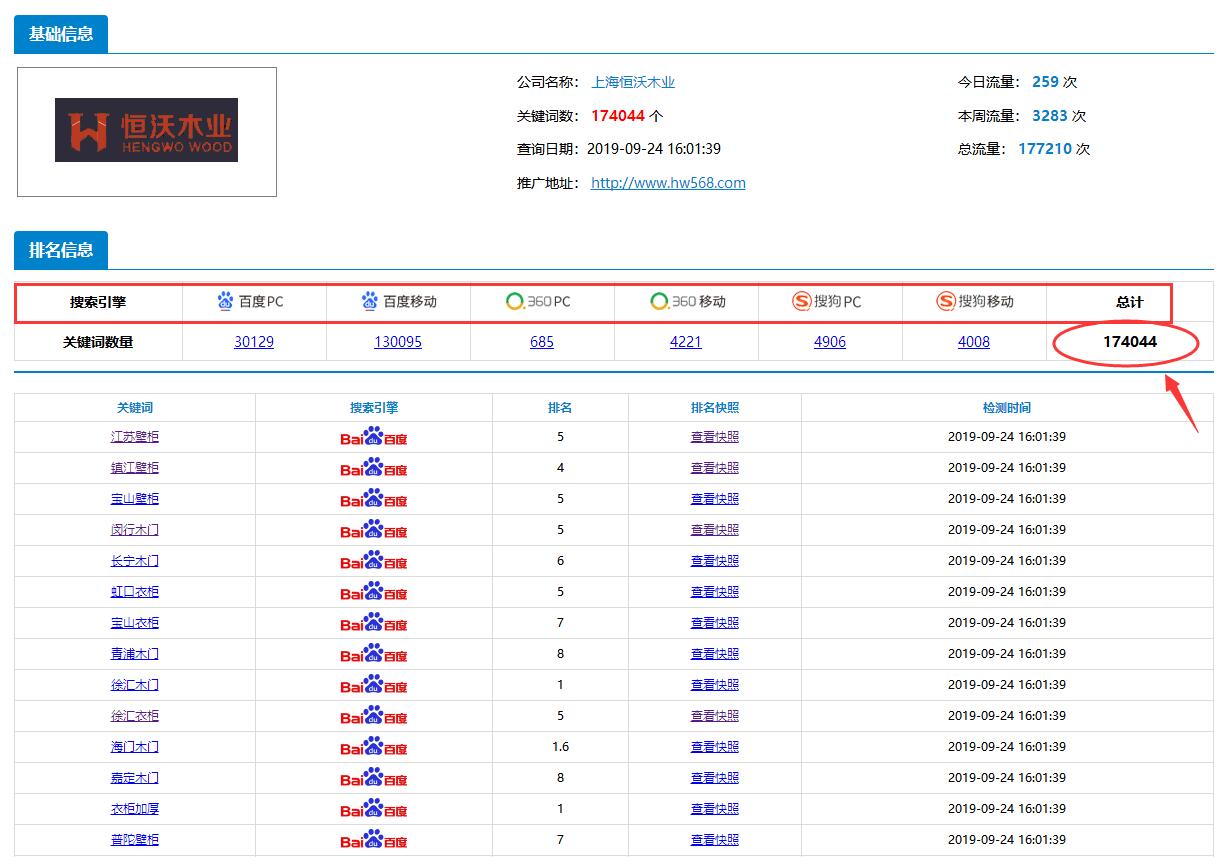Open the 30129 keyword count for 百度PC
The width and height of the screenshot is (1225, 857).
[x=254, y=342]
